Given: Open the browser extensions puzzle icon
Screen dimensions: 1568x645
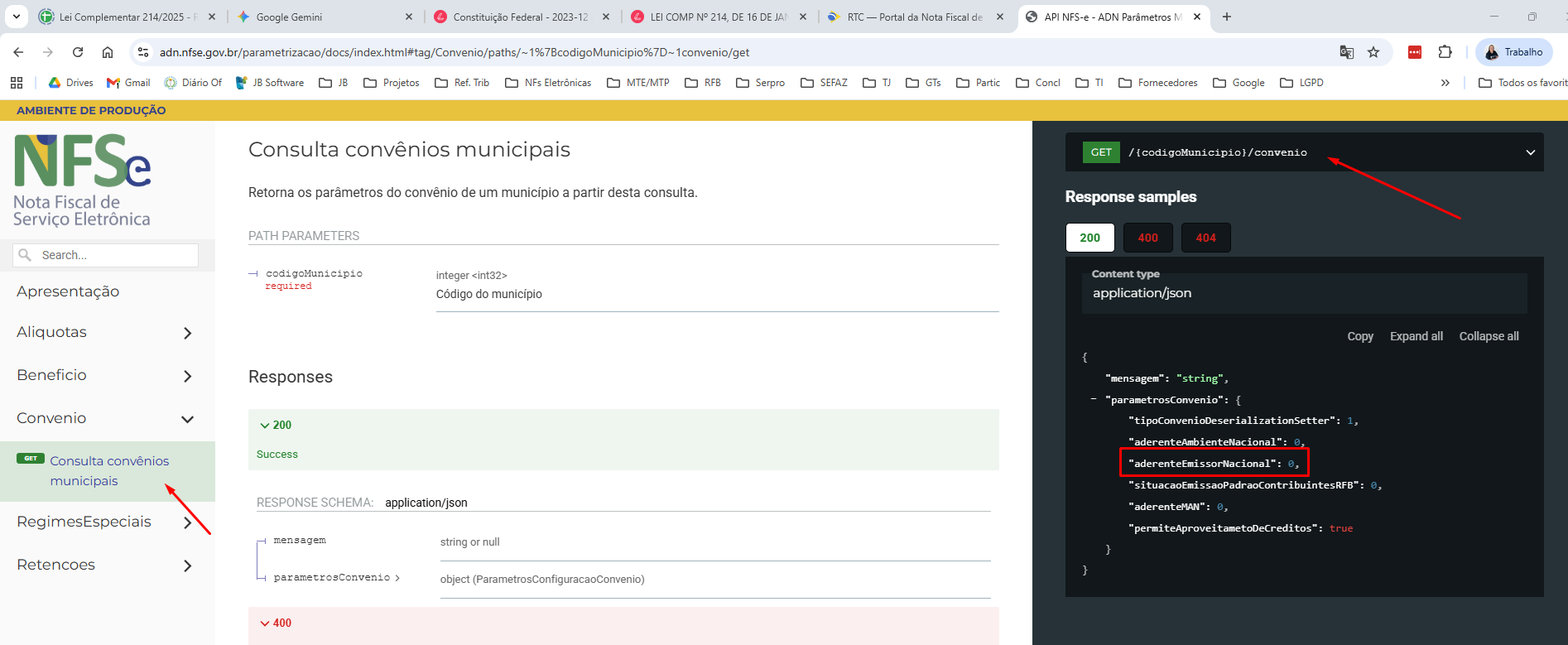Looking at the screenshot, I should click(x=1445, y=52).
